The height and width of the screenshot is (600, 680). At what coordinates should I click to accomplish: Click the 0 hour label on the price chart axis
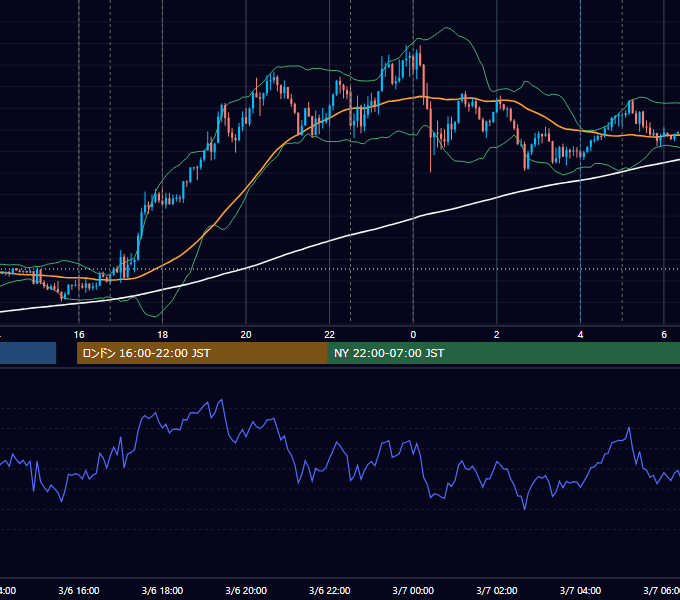point(413,335)
